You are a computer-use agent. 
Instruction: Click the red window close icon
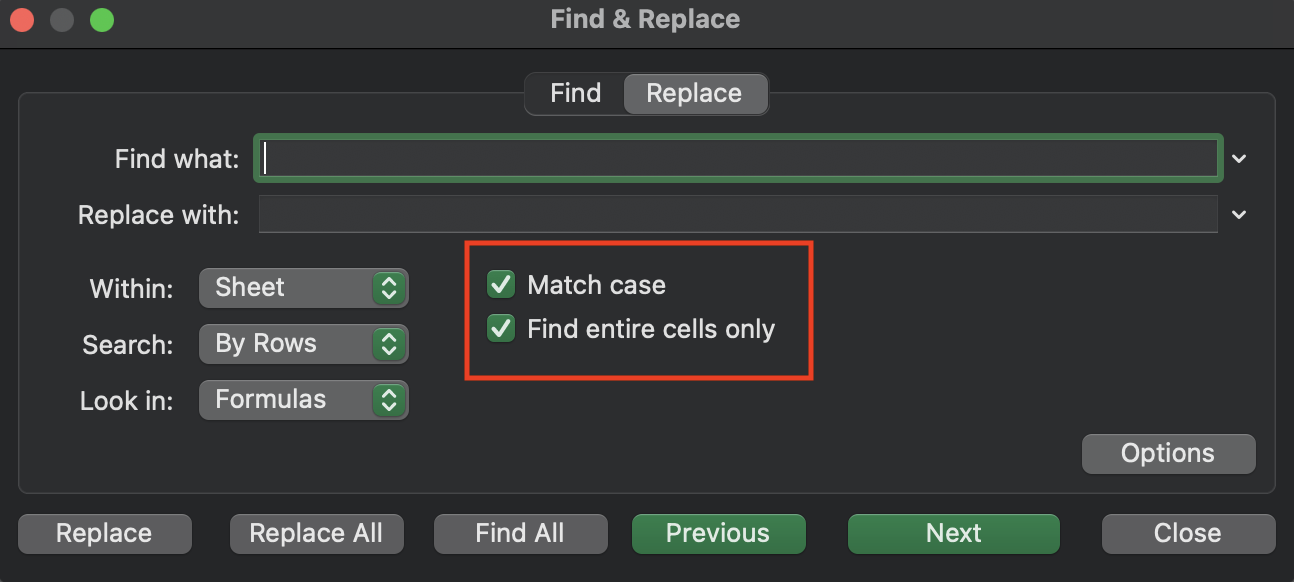tap(22, 20)
